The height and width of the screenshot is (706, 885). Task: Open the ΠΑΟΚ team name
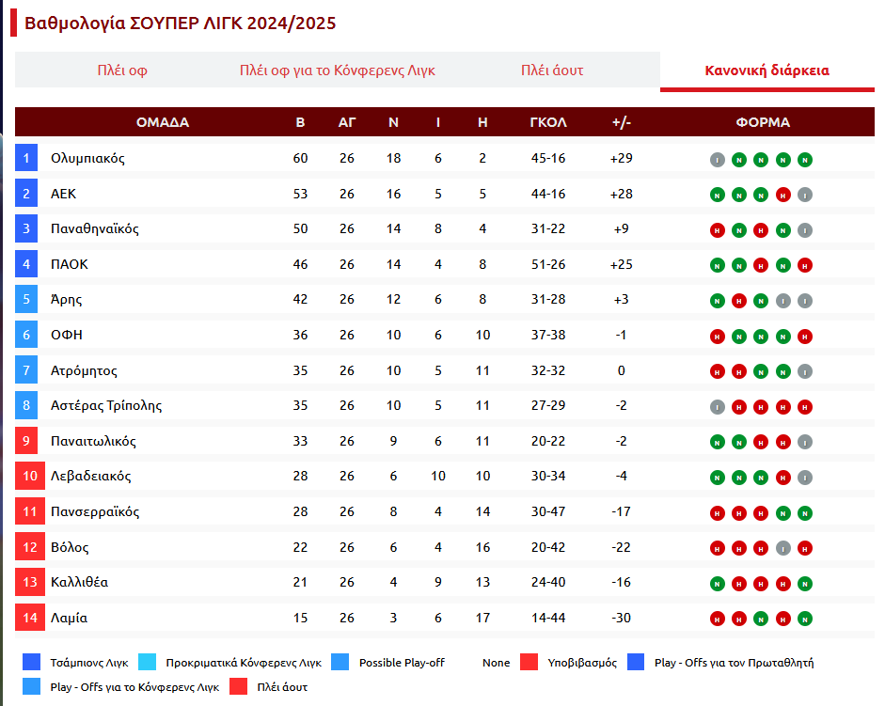[69, 264]
